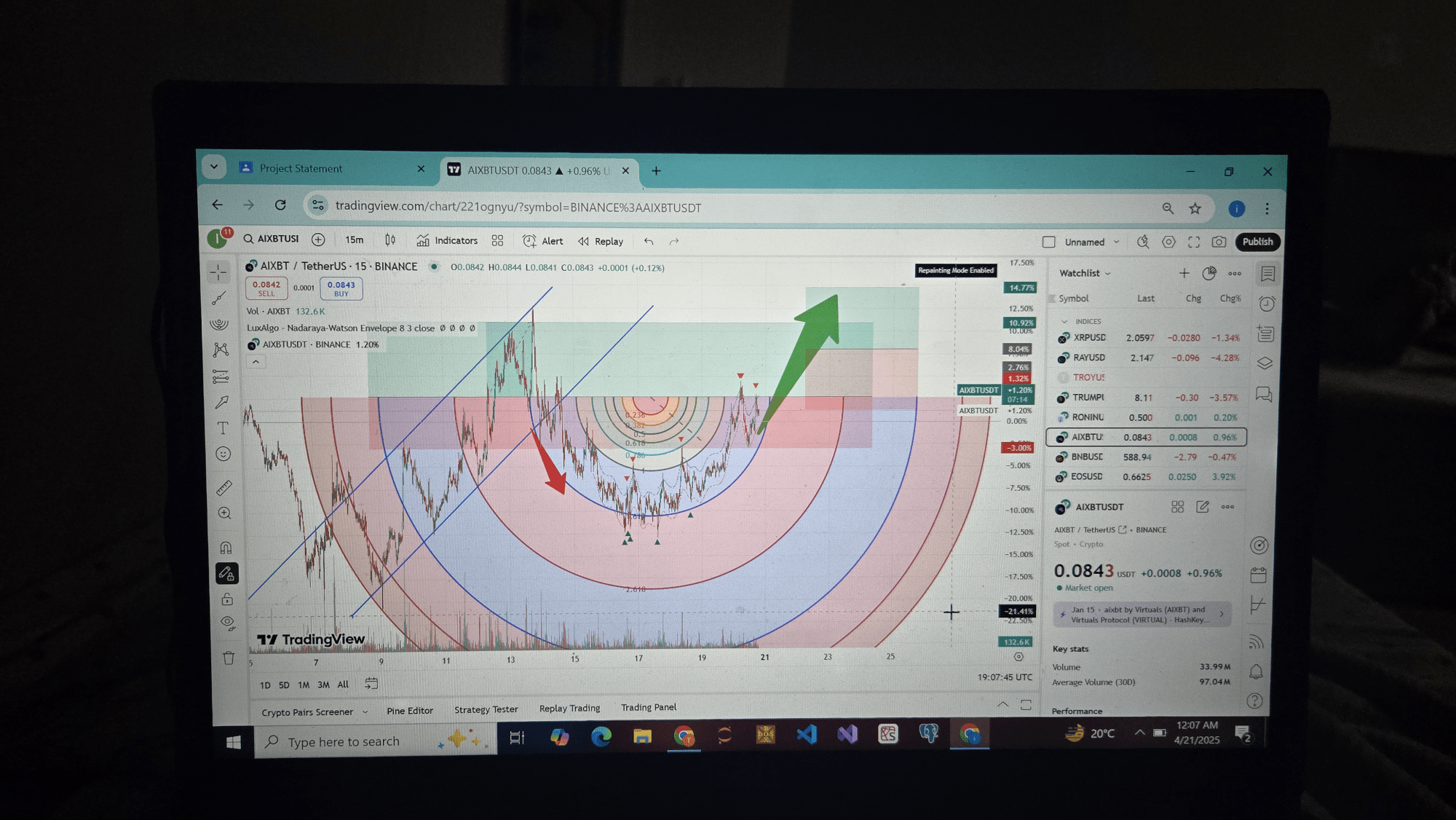Screen dimensions: 1456x820
Task: Collapse the indicator legend chevron
Action: tap(256, 361)
